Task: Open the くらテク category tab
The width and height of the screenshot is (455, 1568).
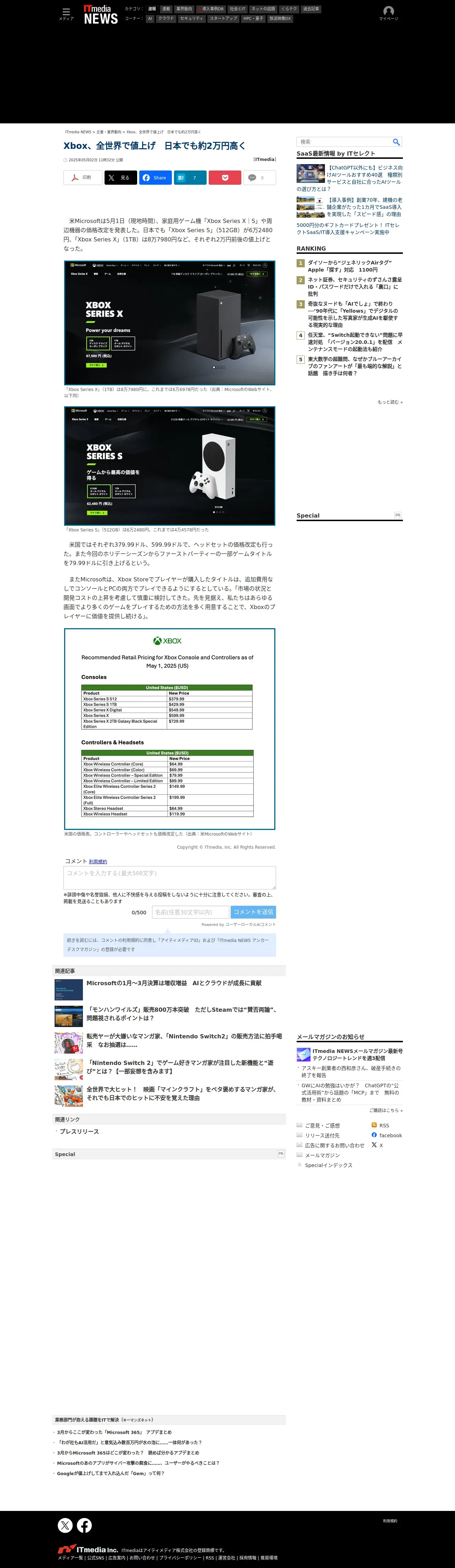Action: (289, 9)
